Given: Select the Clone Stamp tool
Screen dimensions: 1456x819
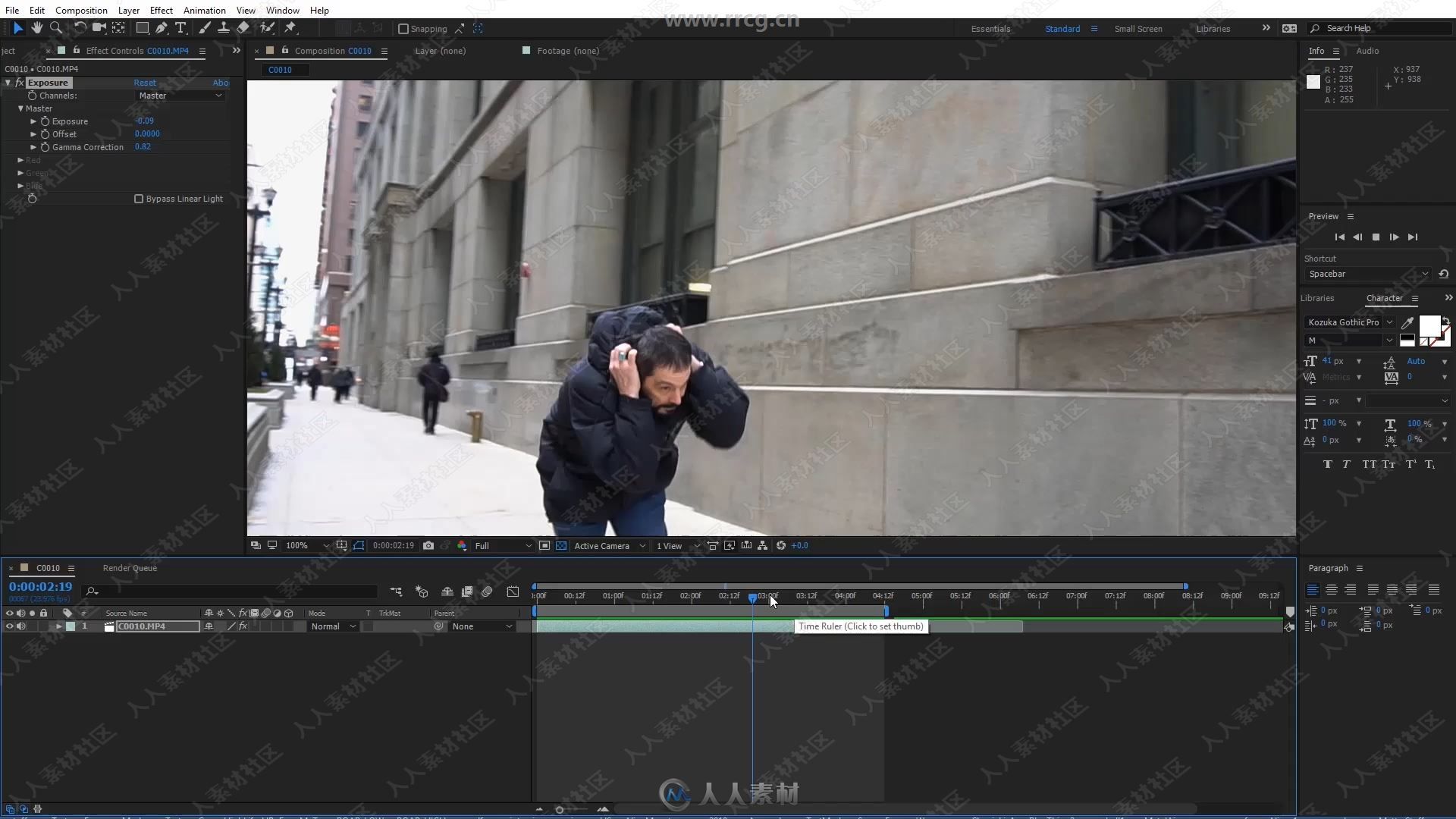Looking at the screenshot, I should click(x=224, y=28).
